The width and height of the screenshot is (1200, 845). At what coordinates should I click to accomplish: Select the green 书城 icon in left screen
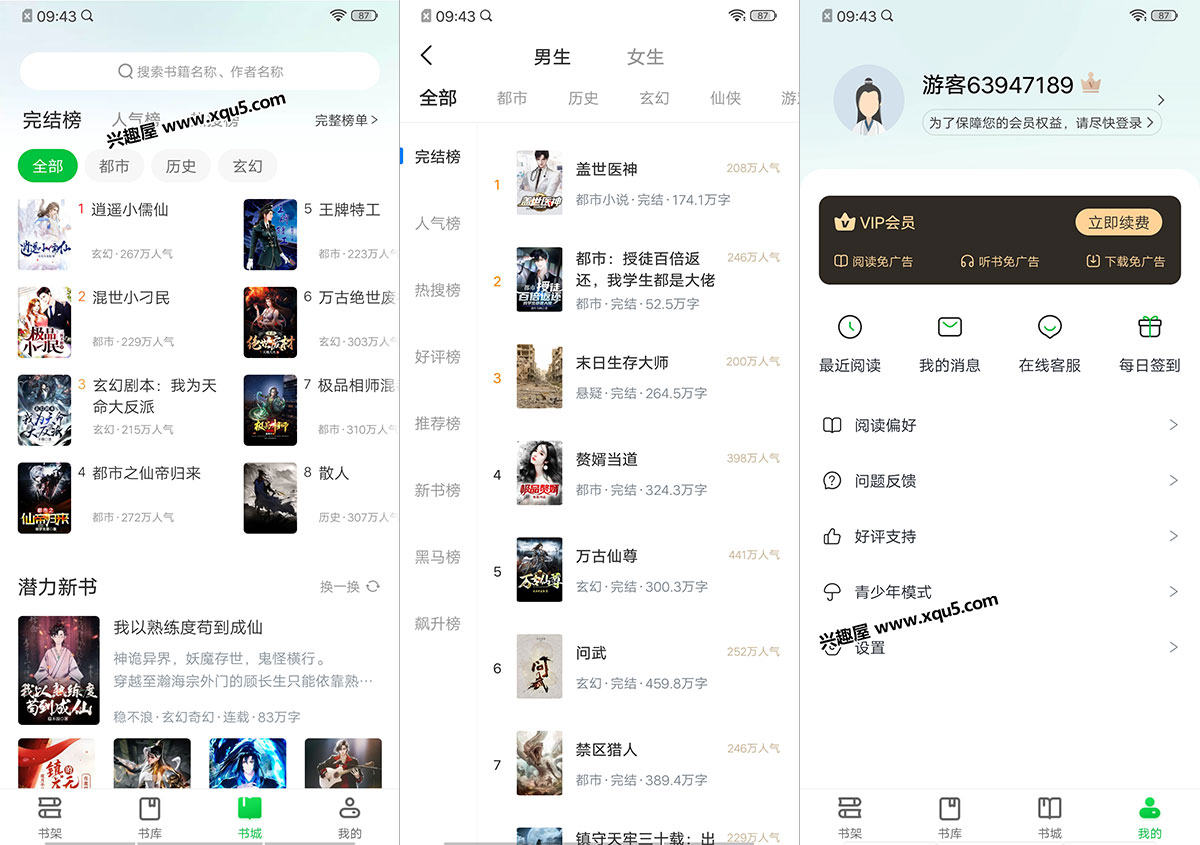(250, 808)
